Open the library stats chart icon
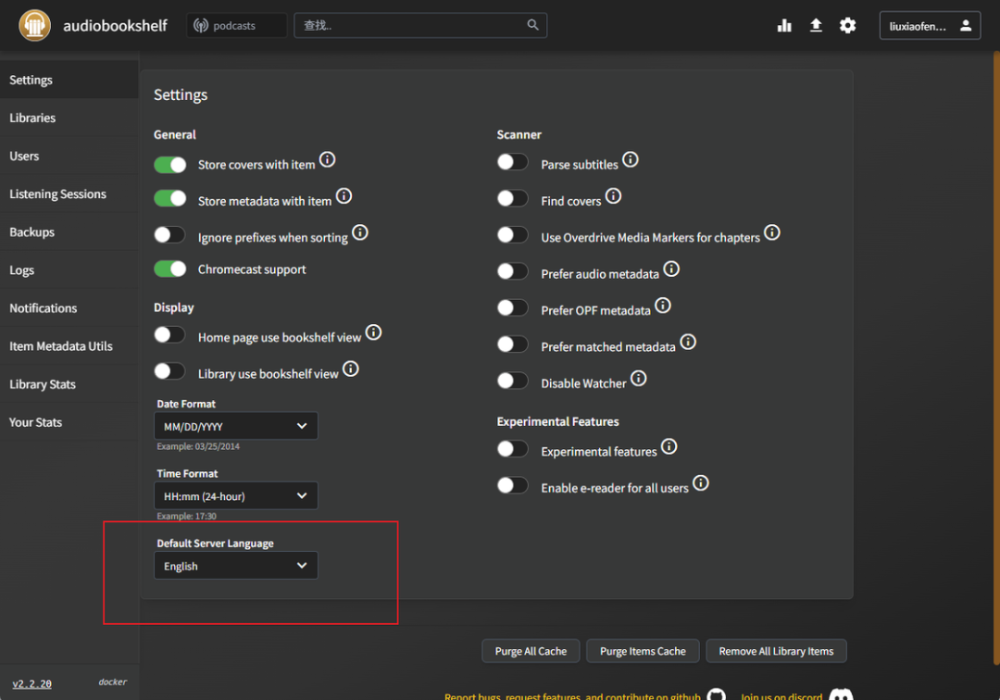Viewport: 1000px width, 700px height. click(784, 26)
